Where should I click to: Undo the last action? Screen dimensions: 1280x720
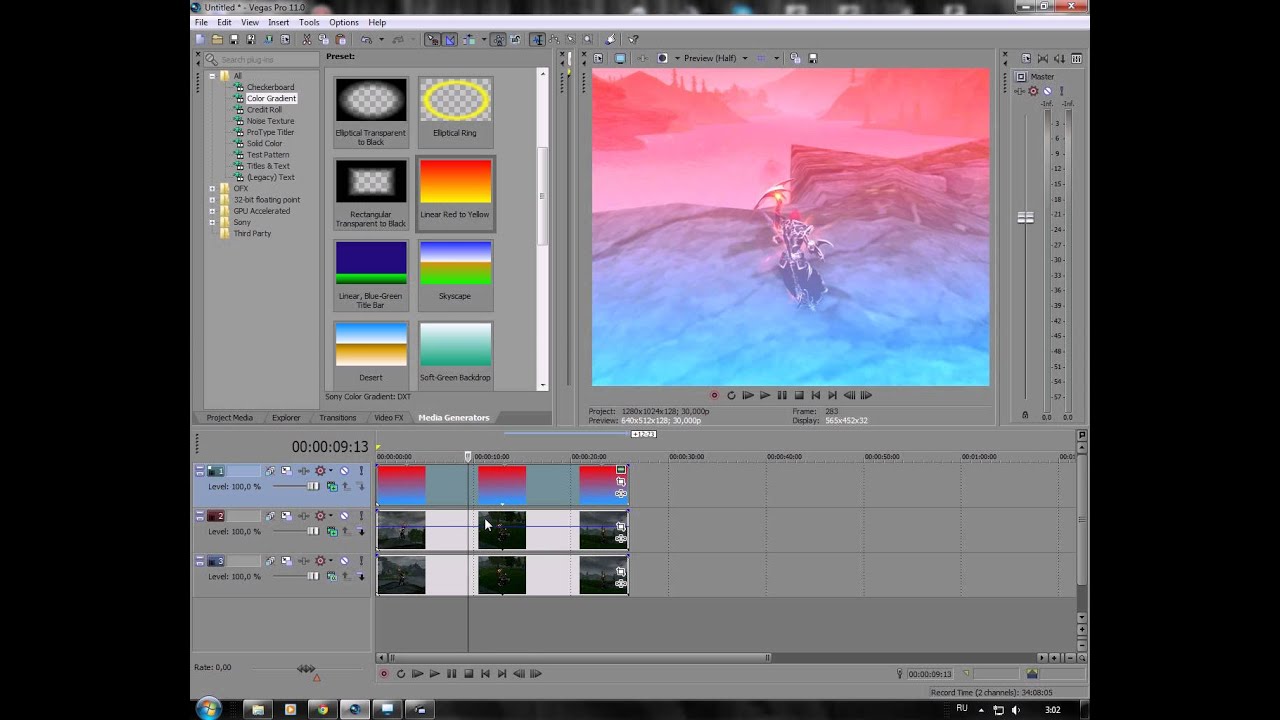[366, 40]
